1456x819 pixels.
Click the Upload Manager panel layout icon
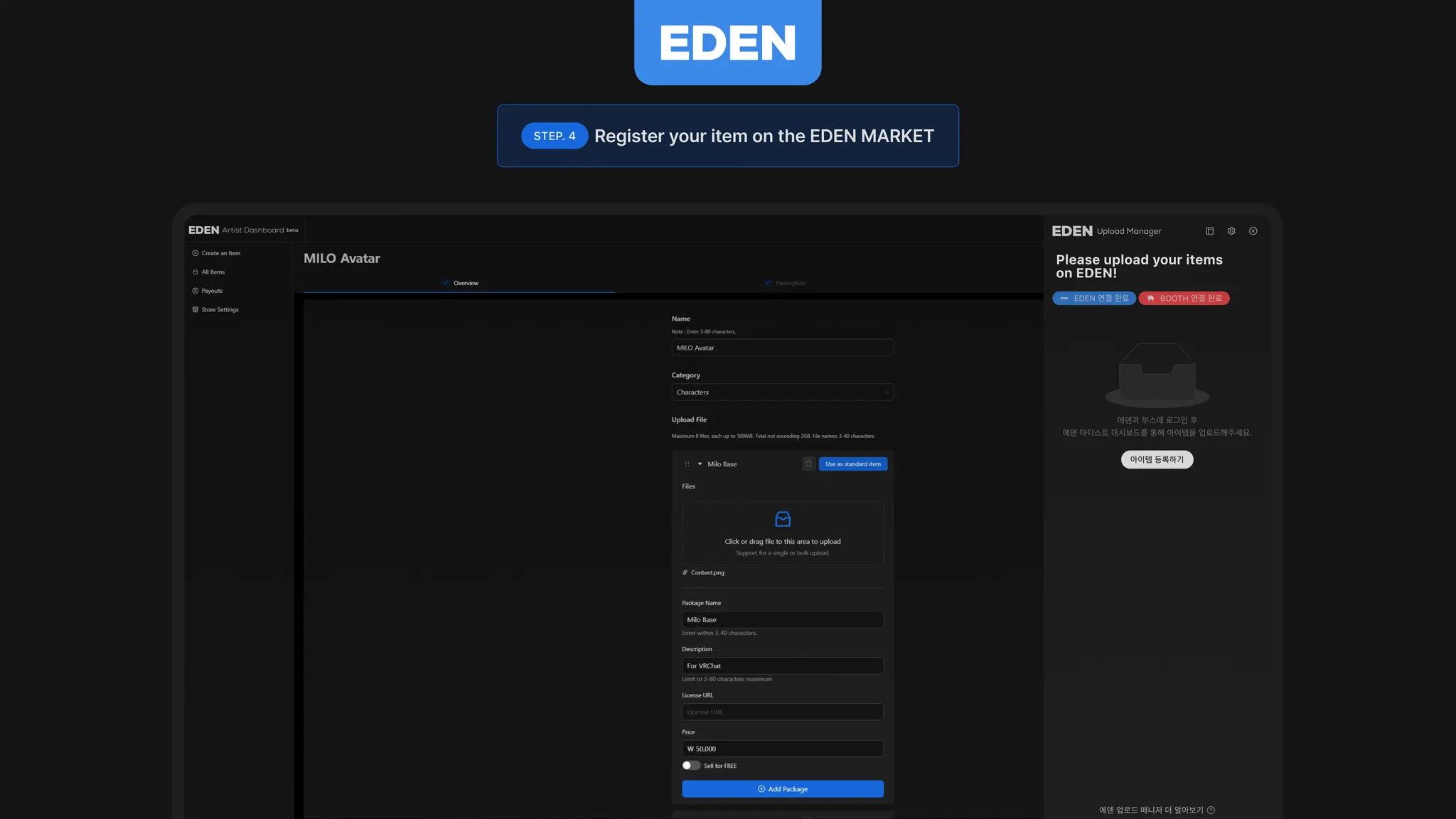[x=1210, y=231]
